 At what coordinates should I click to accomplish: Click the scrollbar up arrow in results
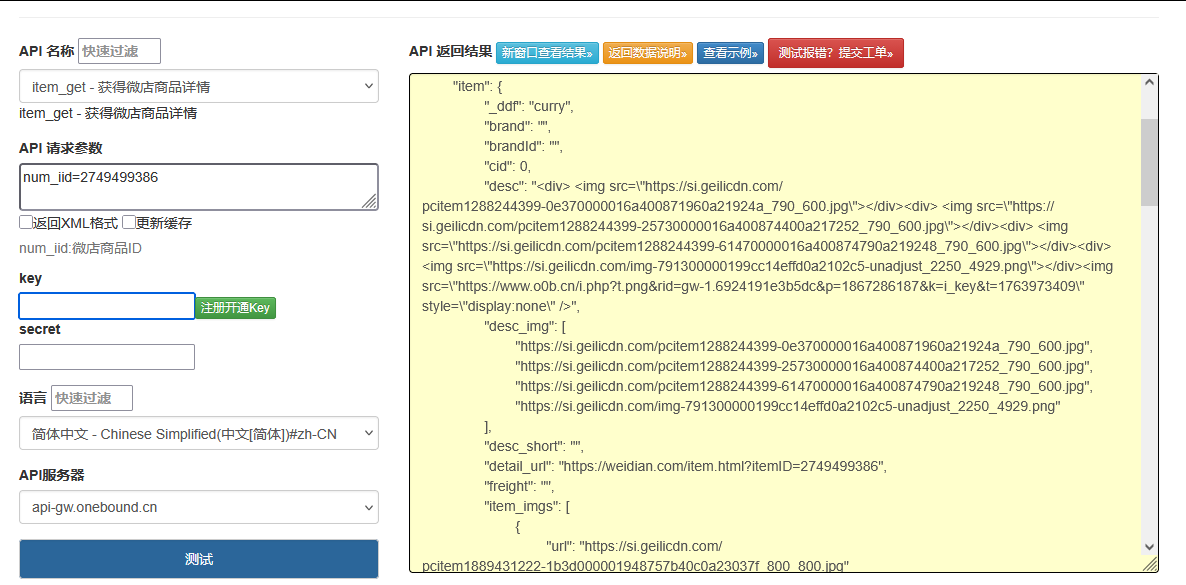1149,84
